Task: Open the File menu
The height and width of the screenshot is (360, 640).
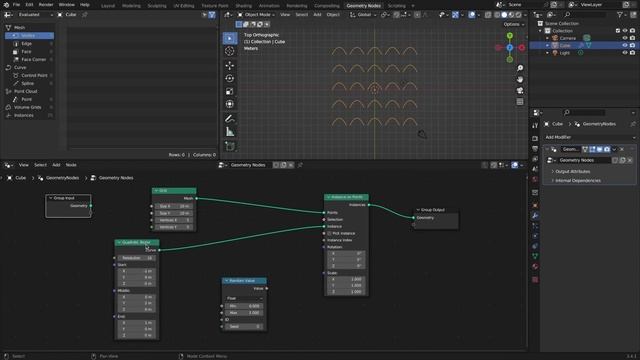Action: click(16, 5)
